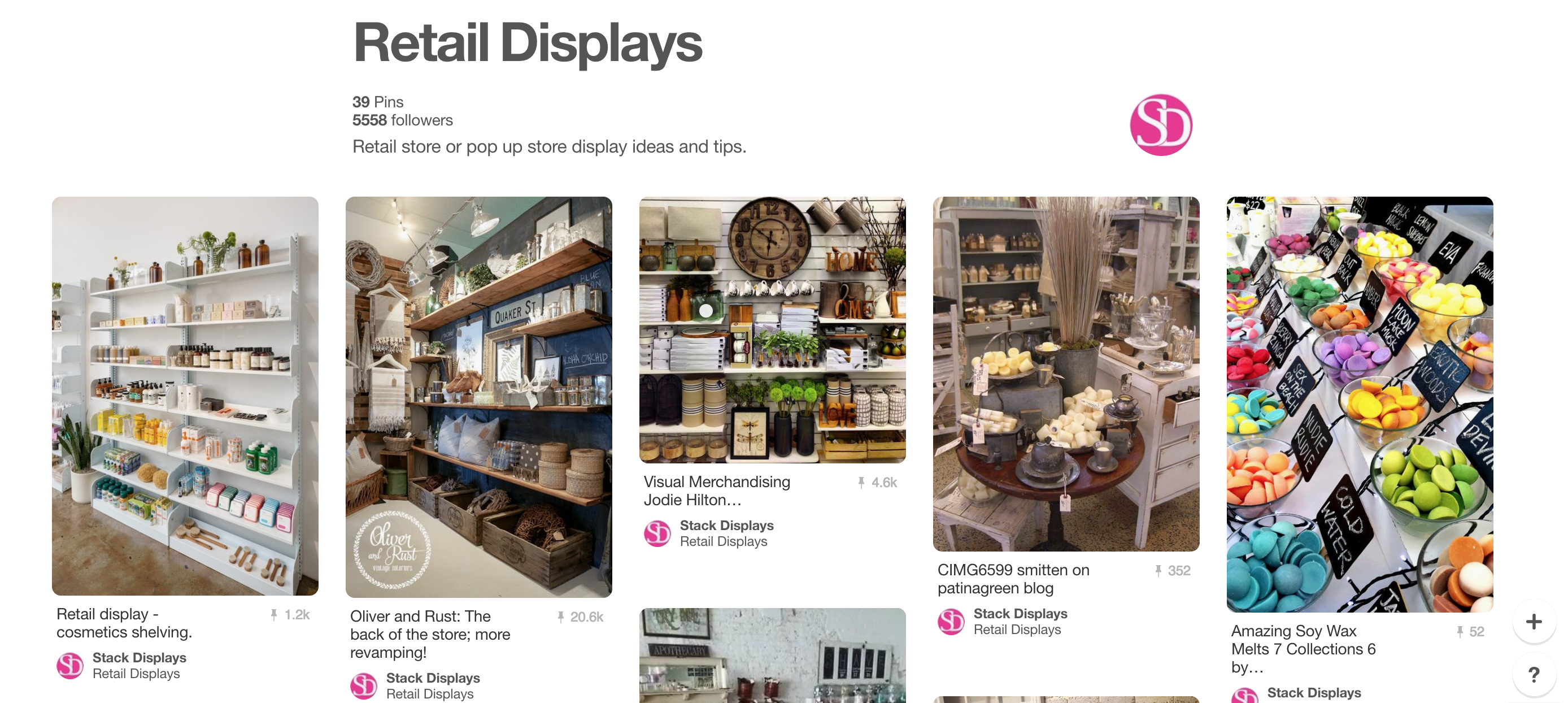The width and height of the screenshot is (1568, 703).
Task: Click the pin icon beside 20.6k
Action: 561,617
